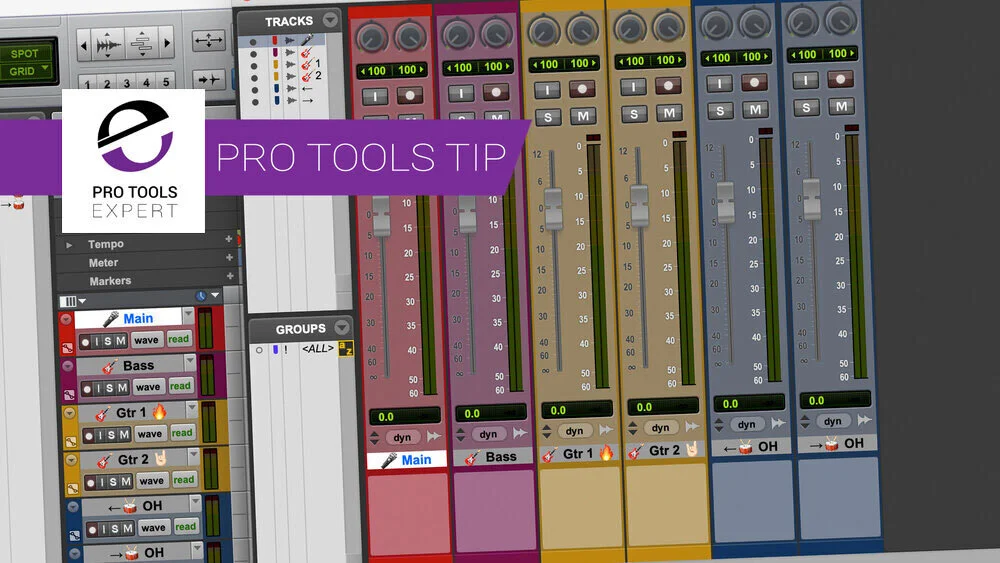Expand the Tempo ruler triangle
This screenshot has width=1000, height=563.
(69, 245)
